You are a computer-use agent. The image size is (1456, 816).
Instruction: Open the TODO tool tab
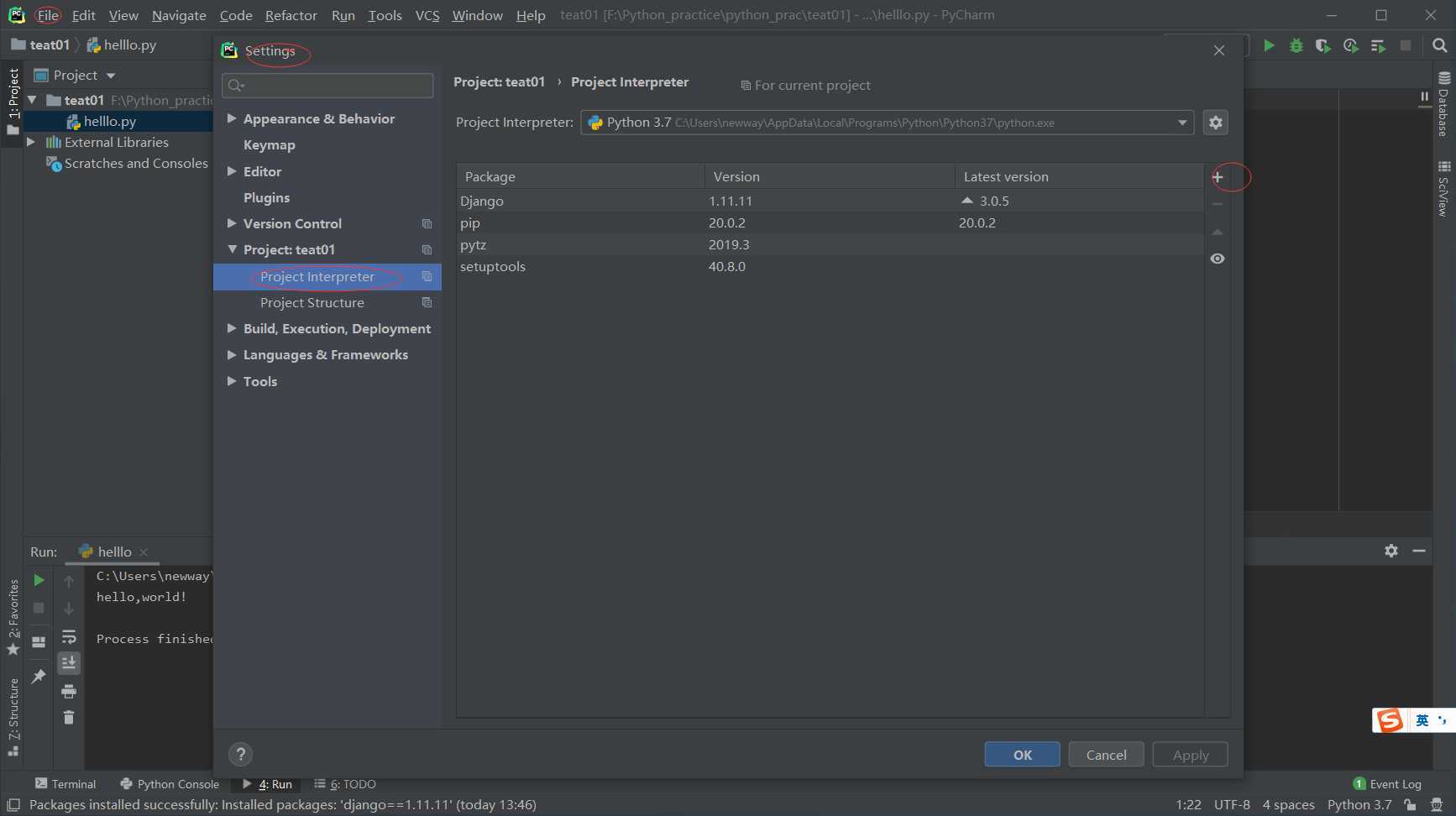tap(344, 784)
